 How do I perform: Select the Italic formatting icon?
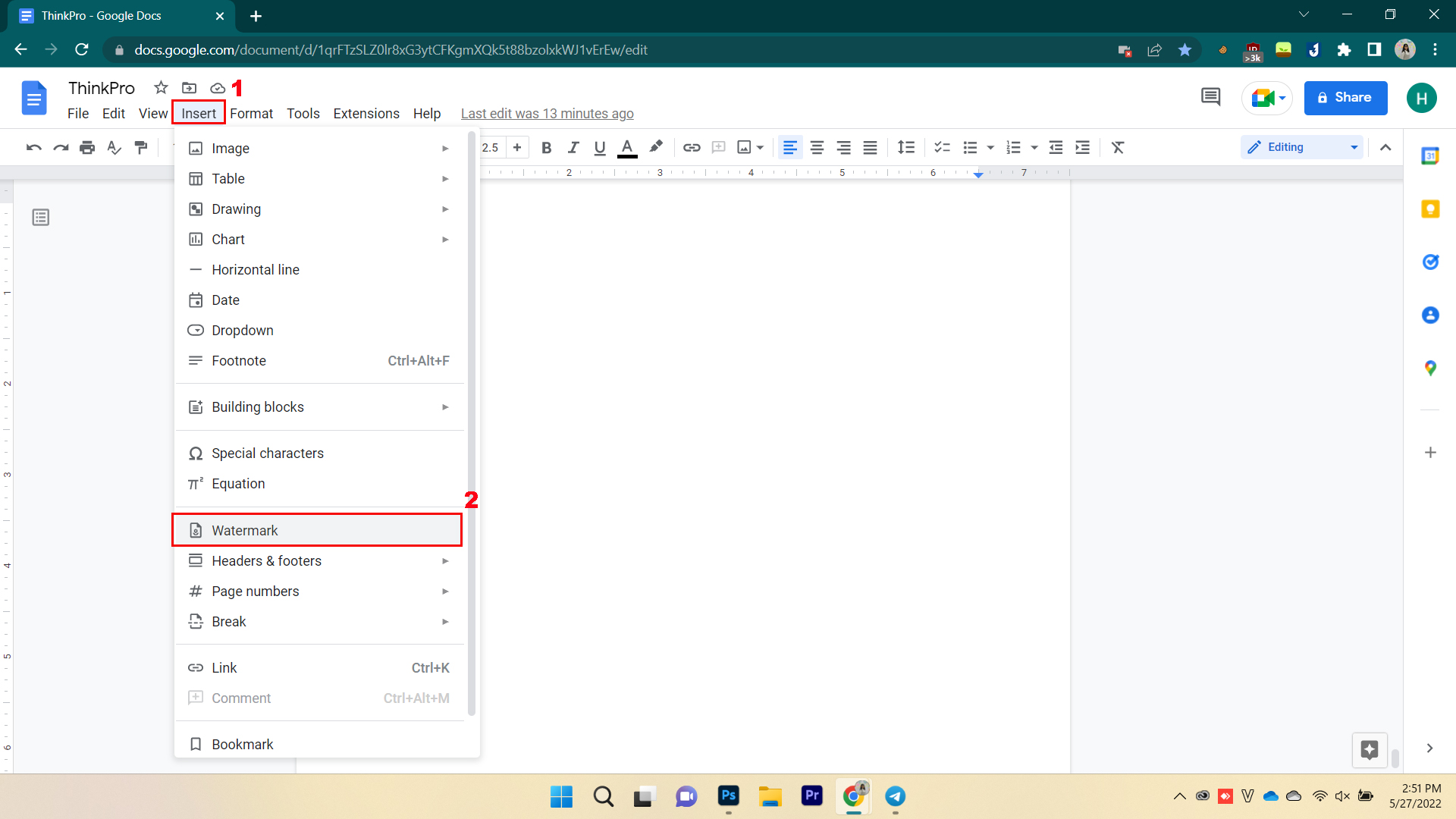573,148
